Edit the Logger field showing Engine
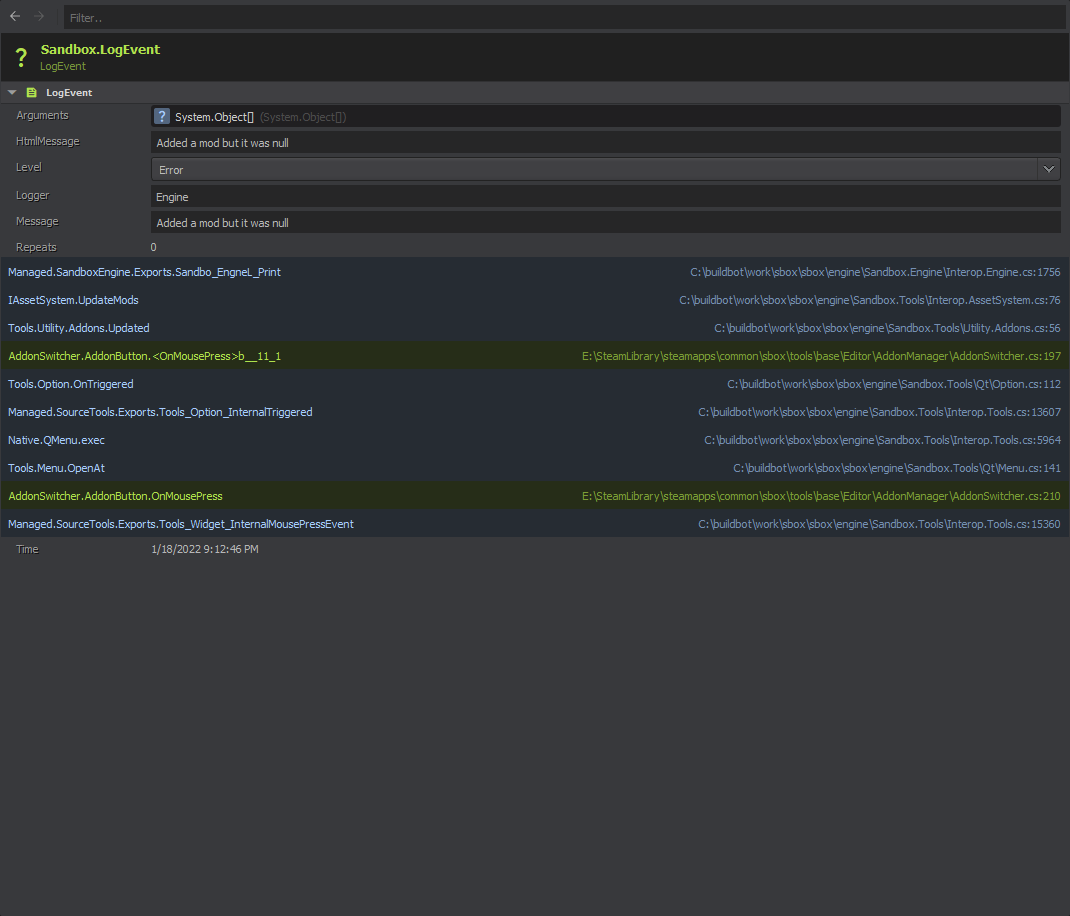This screenshot has height=916, width=1070. click(605, 197)
